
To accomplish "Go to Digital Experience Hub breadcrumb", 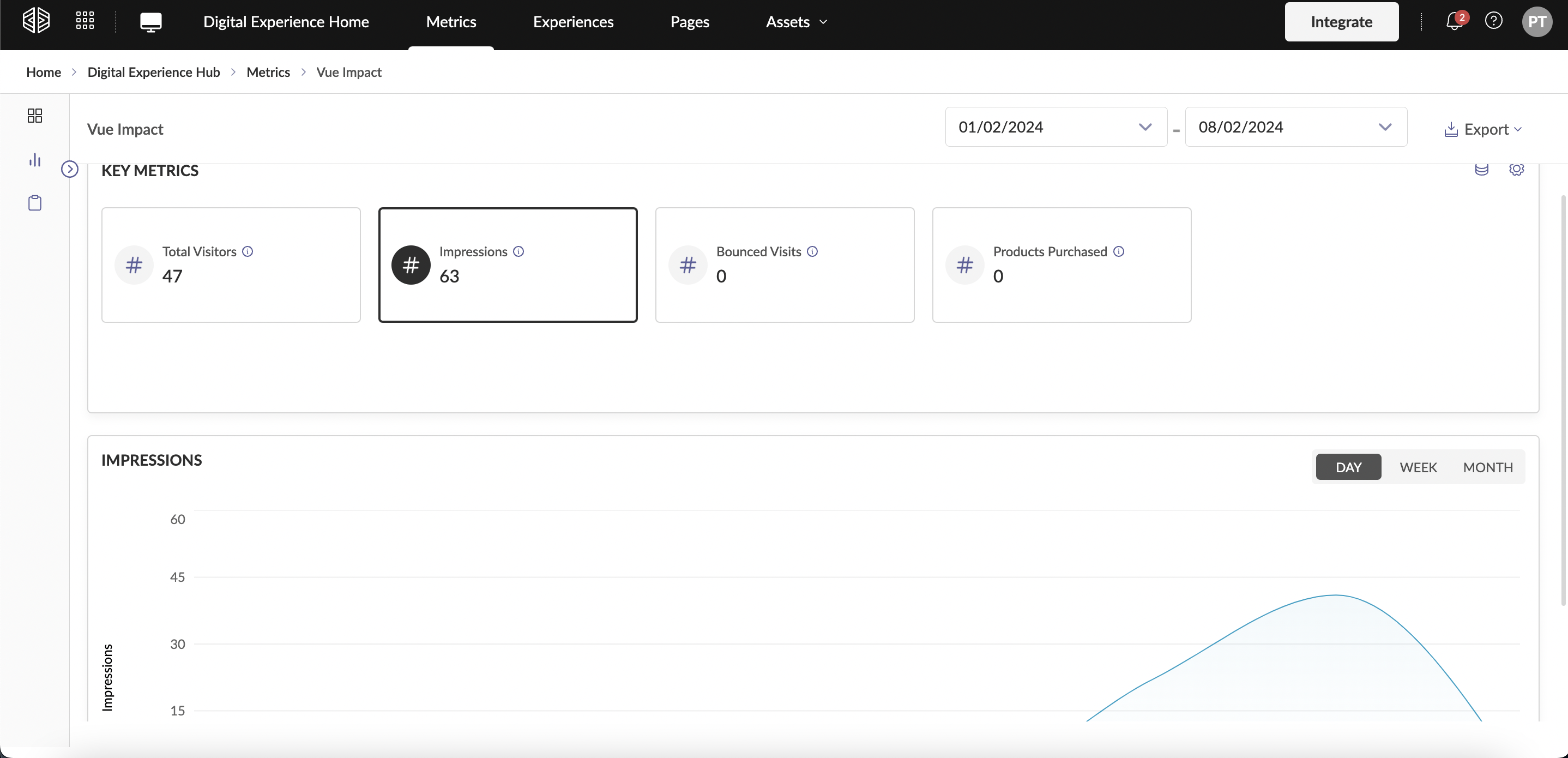I will (153, 72).
